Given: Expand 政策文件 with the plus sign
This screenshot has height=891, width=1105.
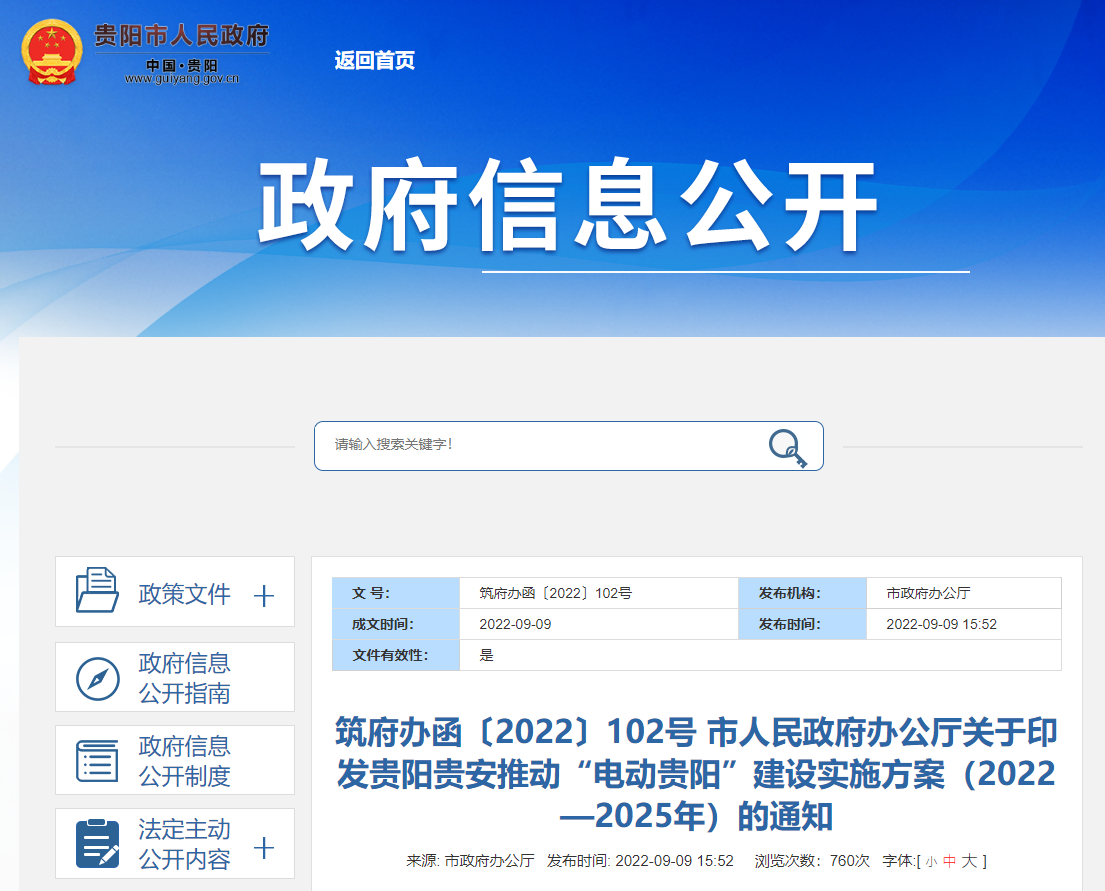Looking at the screenshot, I should point(264,596).
